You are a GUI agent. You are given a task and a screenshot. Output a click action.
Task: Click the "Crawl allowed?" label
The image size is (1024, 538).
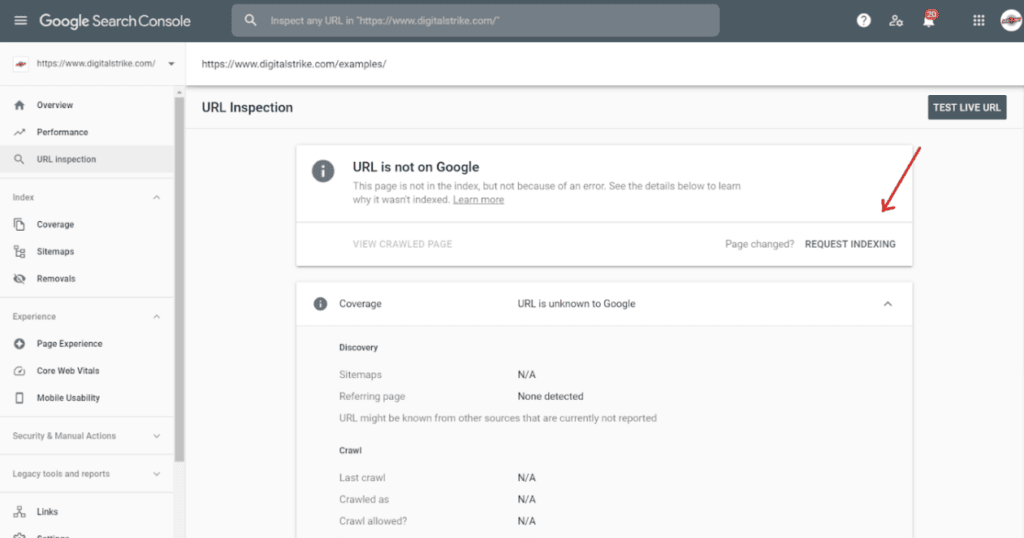(x=373, y=521)
